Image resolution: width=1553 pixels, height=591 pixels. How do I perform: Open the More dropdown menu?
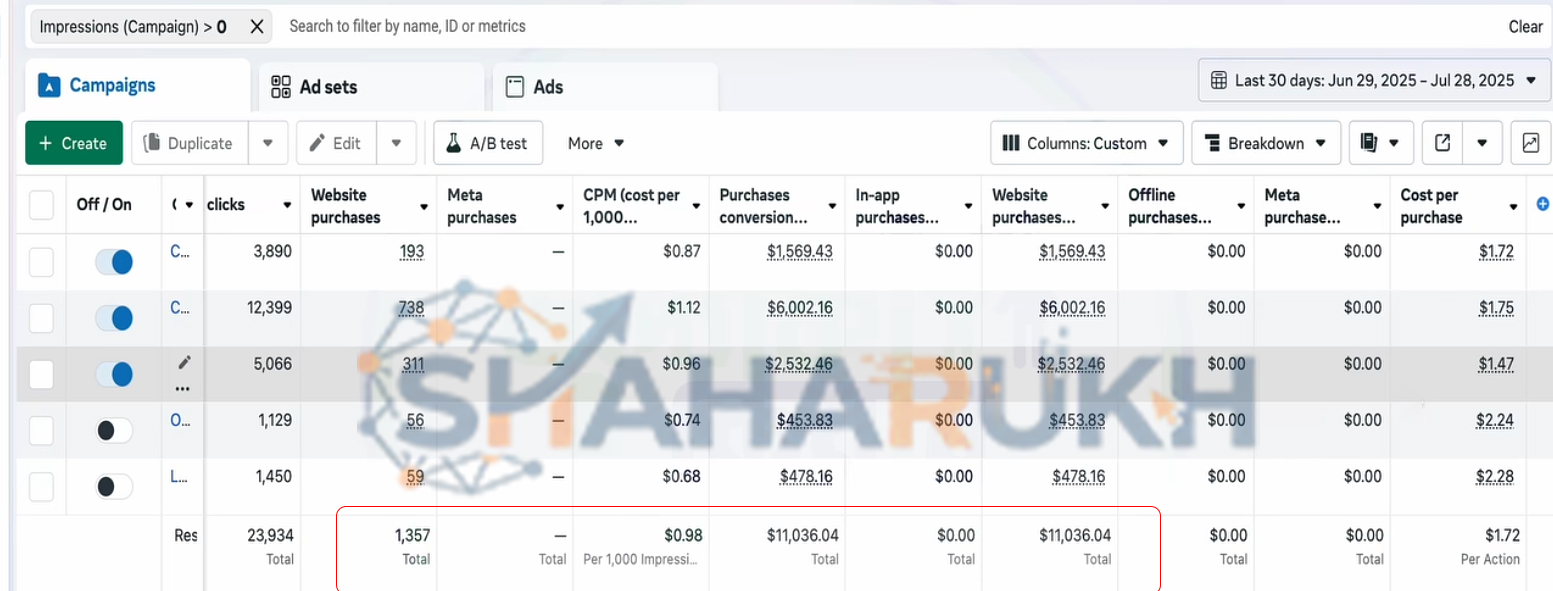click(596, 143)
